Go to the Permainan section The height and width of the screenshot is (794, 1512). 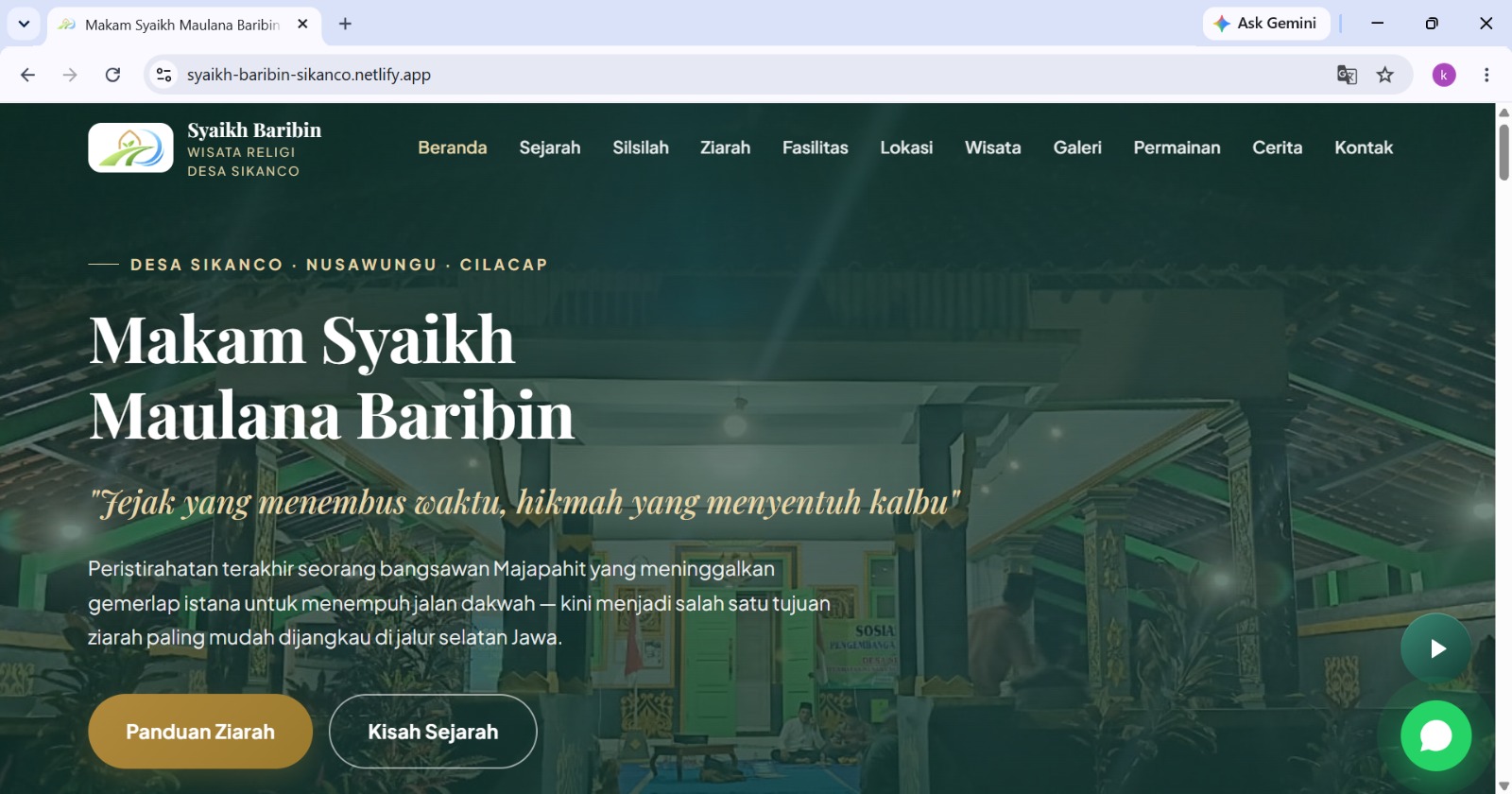click(x=1177, y=147)
